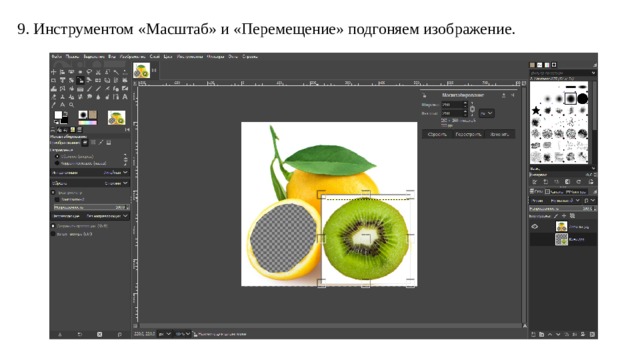Select the Scissors Select tool
Viewport: 640px width, 360px height.
98,72
